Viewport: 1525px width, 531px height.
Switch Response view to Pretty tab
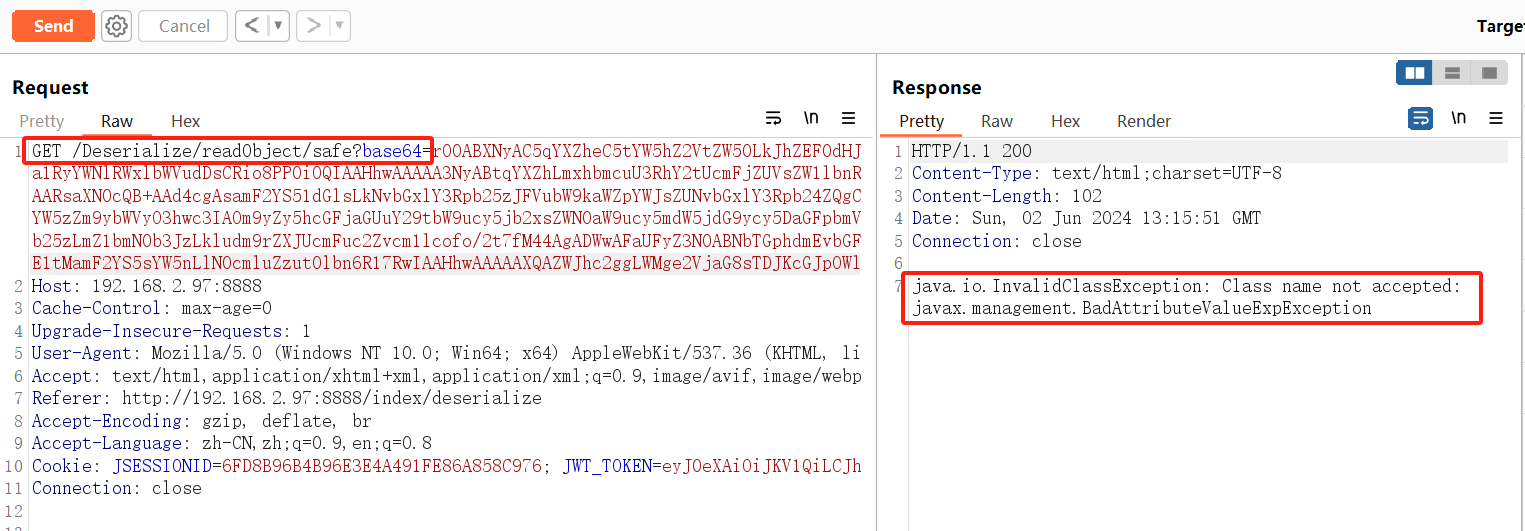click(x=921, y=121)
